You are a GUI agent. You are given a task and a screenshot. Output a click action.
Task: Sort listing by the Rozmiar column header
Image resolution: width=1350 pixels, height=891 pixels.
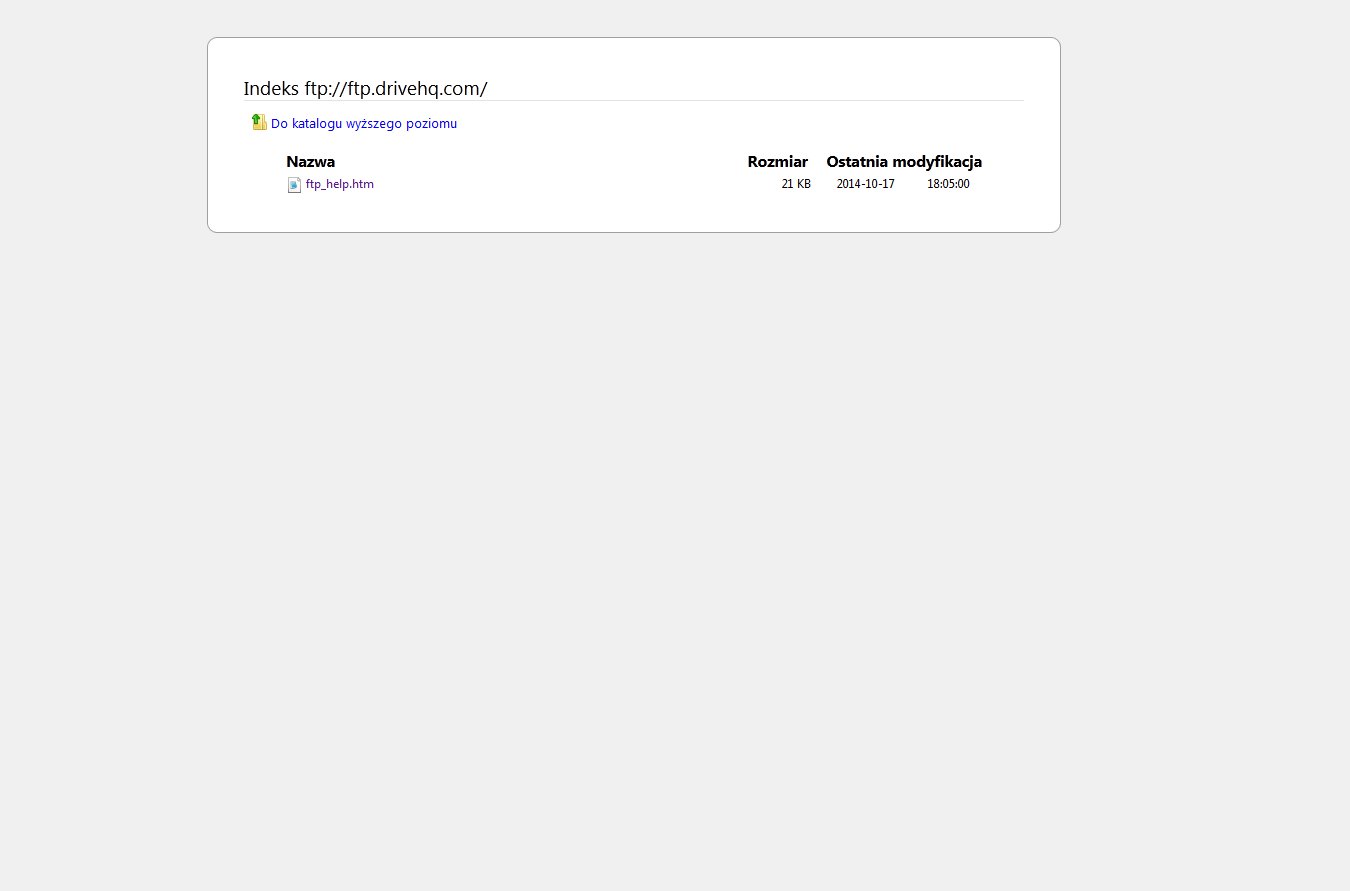pos(777,161)
